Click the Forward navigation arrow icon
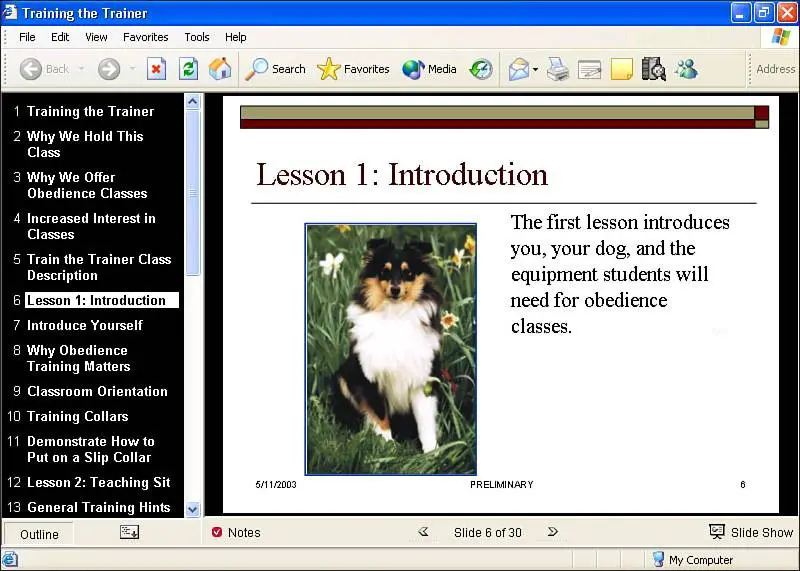 (x=109, y=69)
